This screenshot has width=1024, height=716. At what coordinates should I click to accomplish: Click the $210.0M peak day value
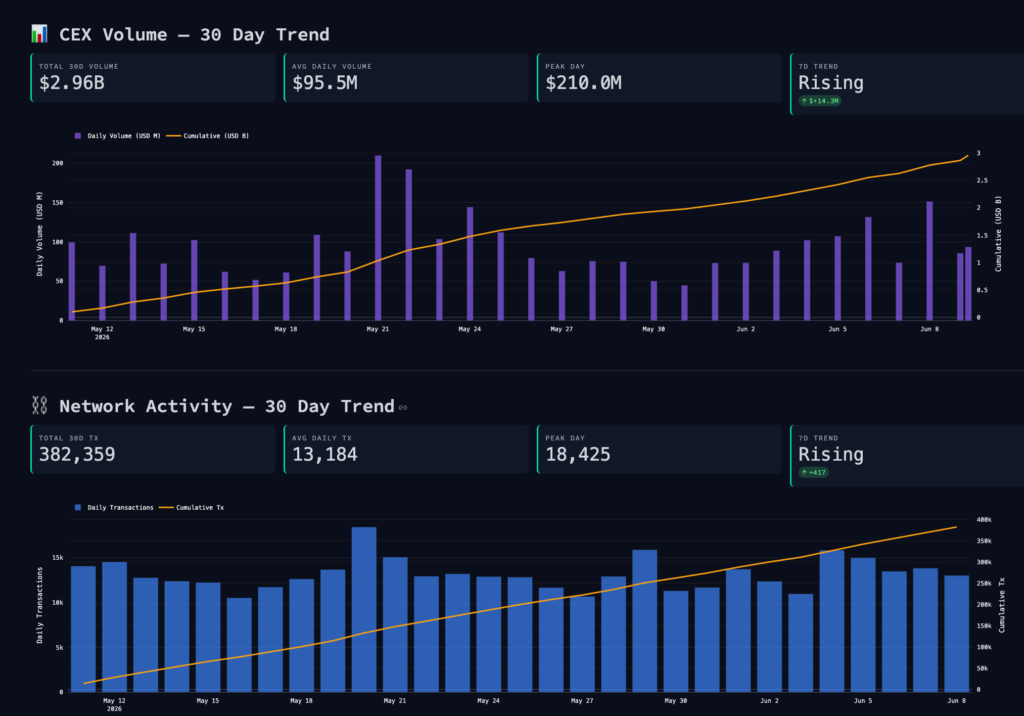pos(583,83)
